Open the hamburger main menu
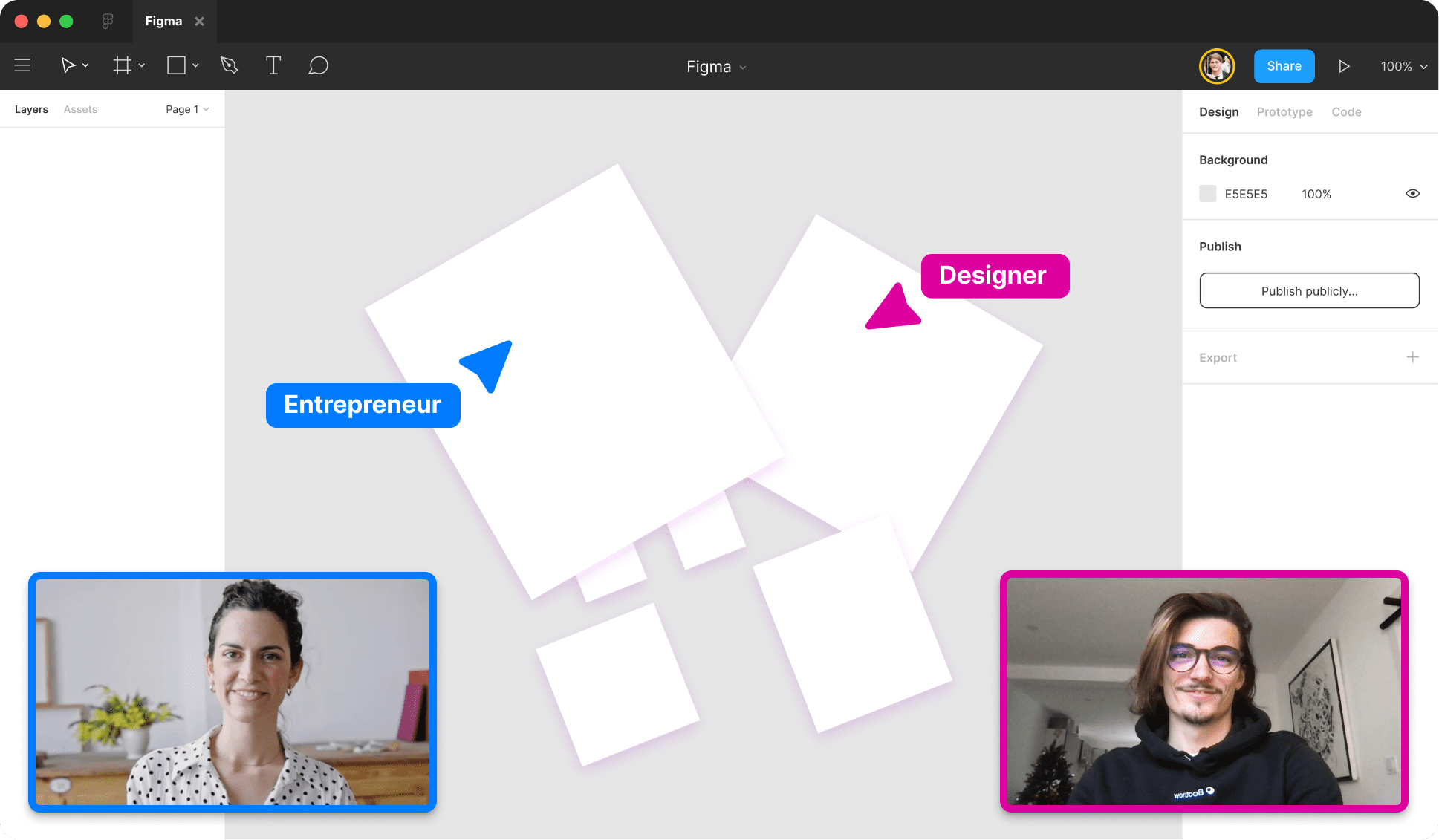This screenshot has width=1439, height=840. tap(23, 65)
